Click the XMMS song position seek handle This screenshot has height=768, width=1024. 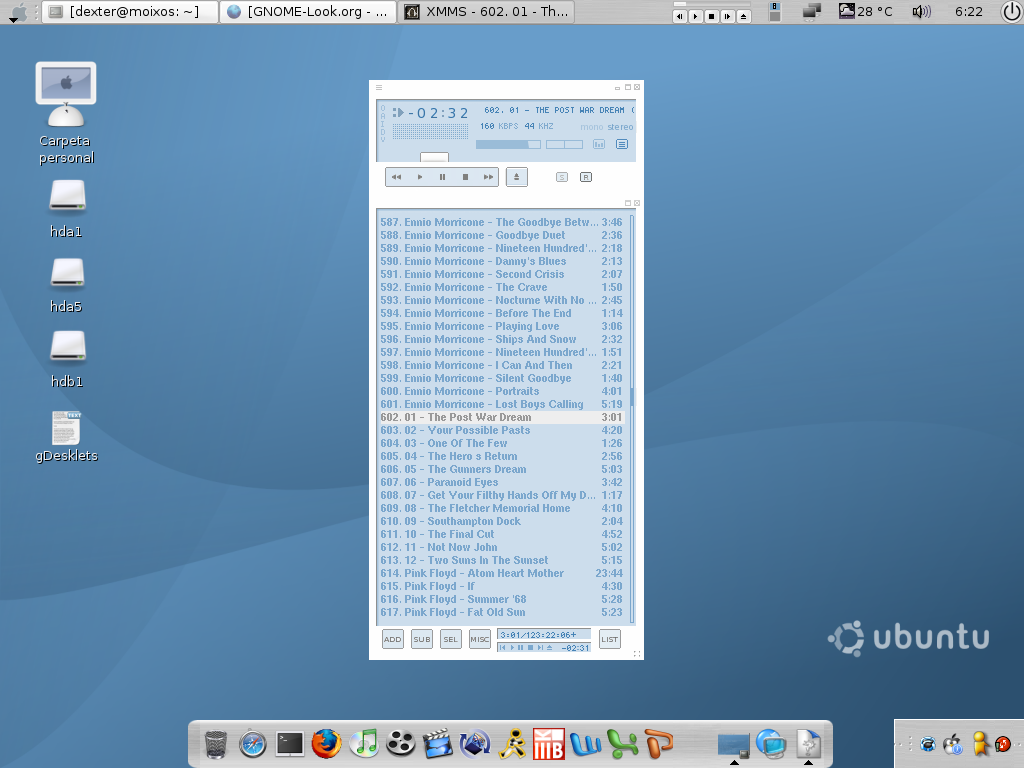pyautogui.click(x=434, y=157)
